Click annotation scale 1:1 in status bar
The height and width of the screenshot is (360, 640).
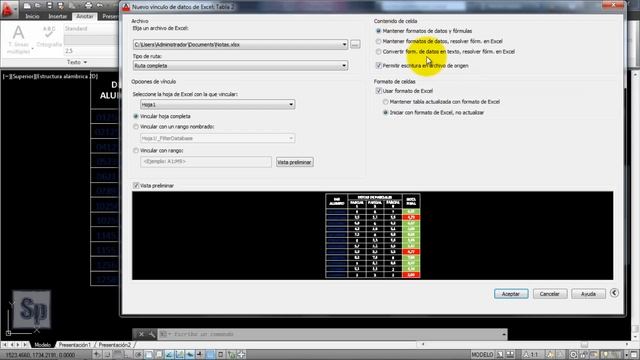[531, 355]
